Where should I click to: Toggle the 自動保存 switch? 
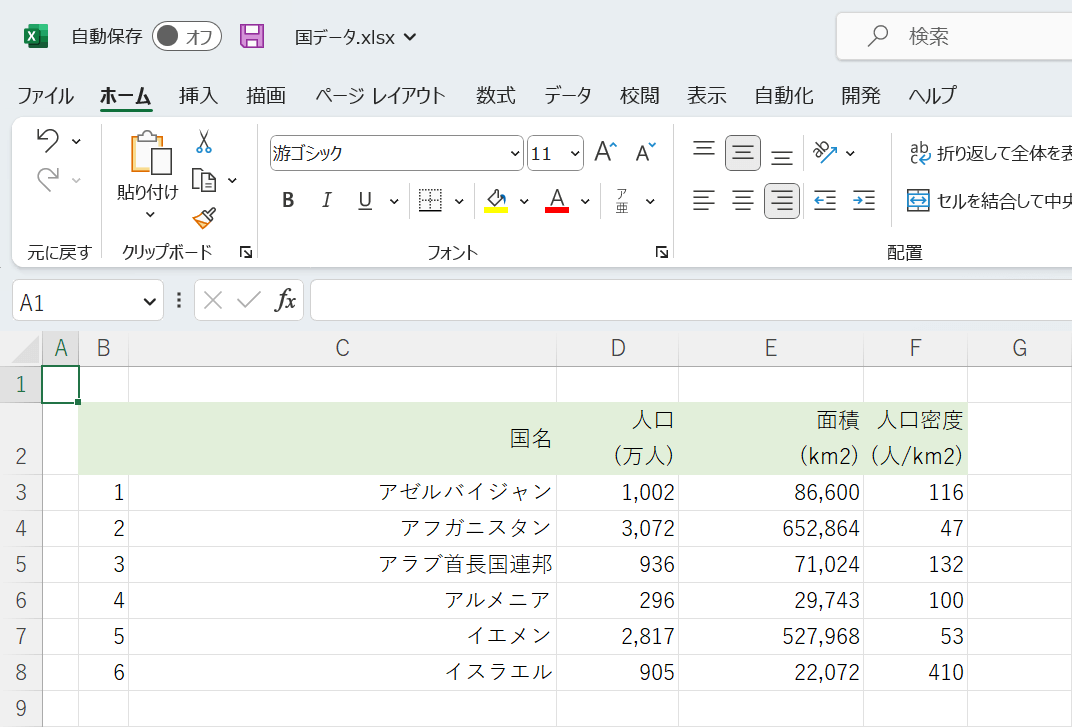click(186, 37)
